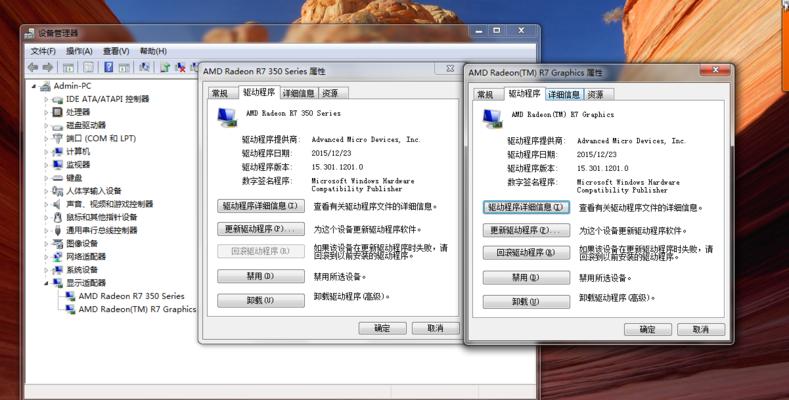
Task: Switch to 资源 tab in R7 350 Series dialog
Action: 331,93
